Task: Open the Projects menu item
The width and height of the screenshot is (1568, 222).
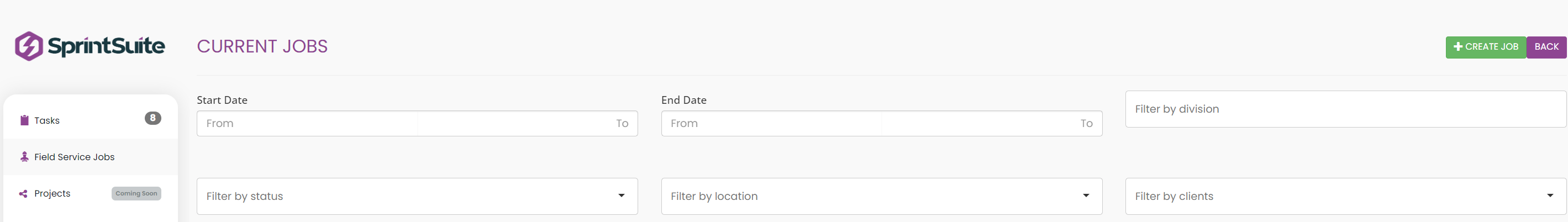Action: [x=91, y=193]
